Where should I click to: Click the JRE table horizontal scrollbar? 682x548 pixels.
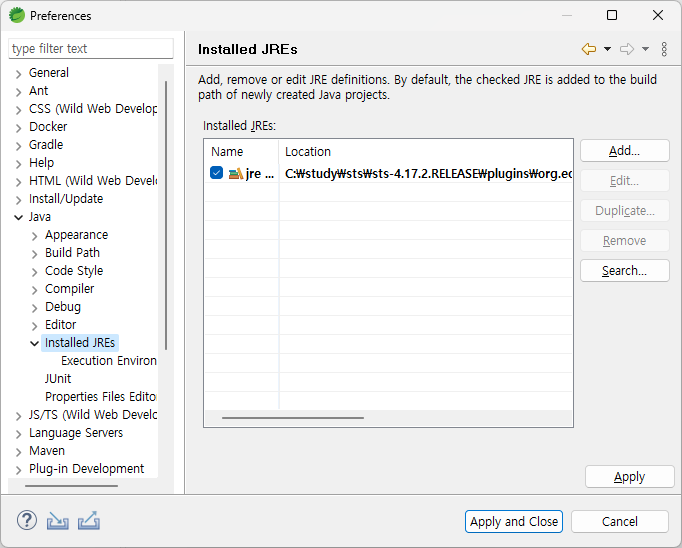click(x=293, y=418)
